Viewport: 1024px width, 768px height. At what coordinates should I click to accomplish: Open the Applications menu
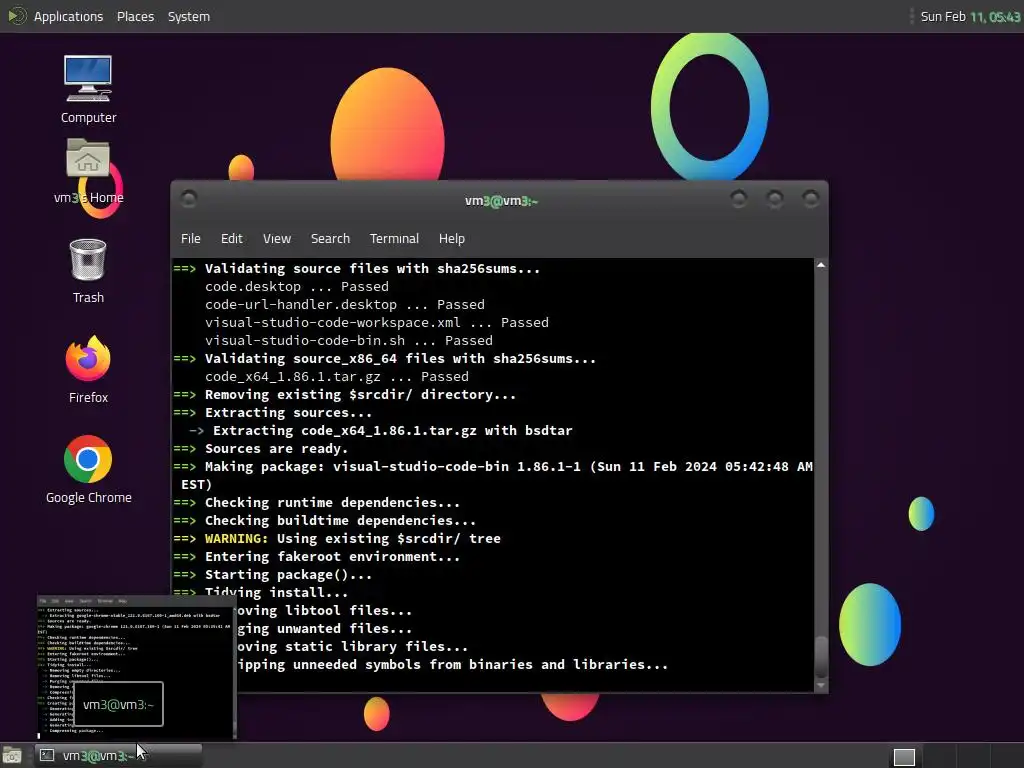click(x=69, y=16)
